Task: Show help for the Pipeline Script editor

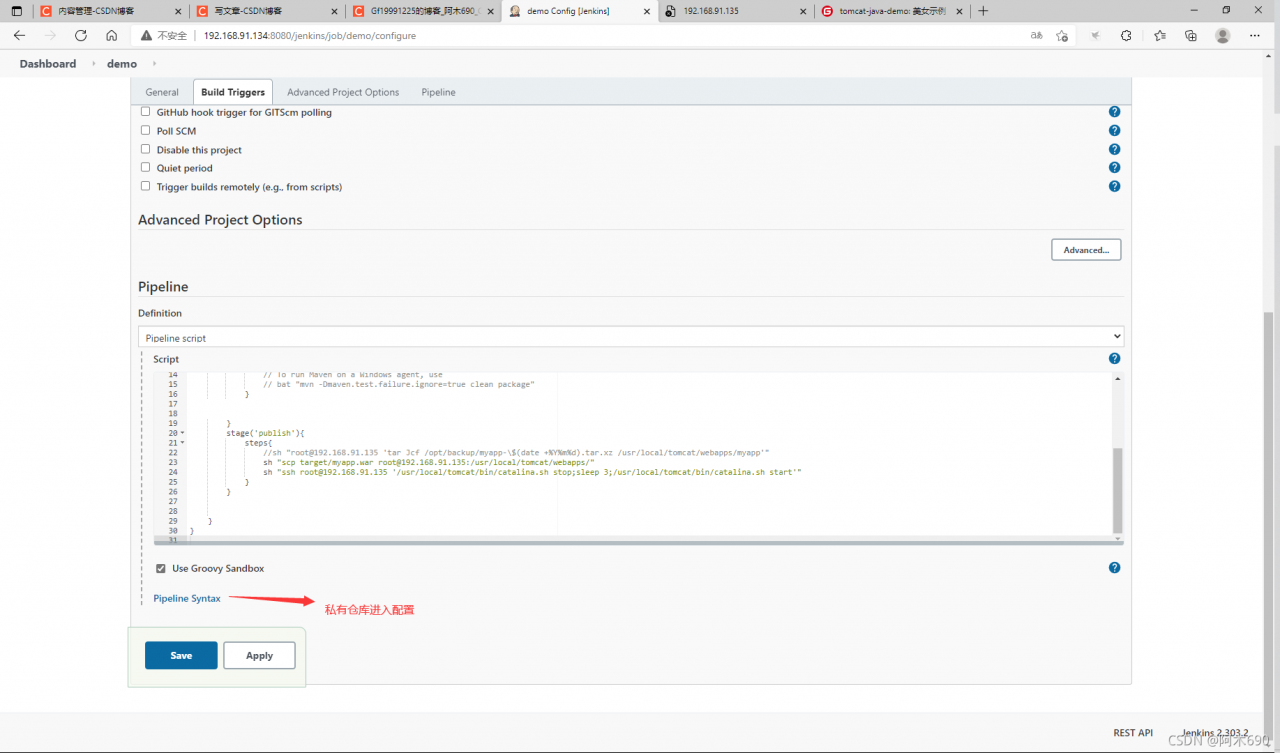Action: pos(1114,358)
